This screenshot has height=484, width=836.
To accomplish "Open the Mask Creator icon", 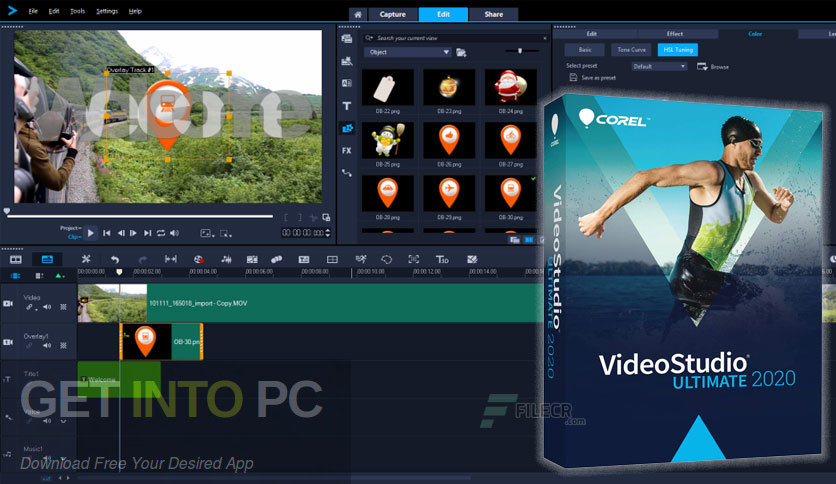I will pos(387,260).
